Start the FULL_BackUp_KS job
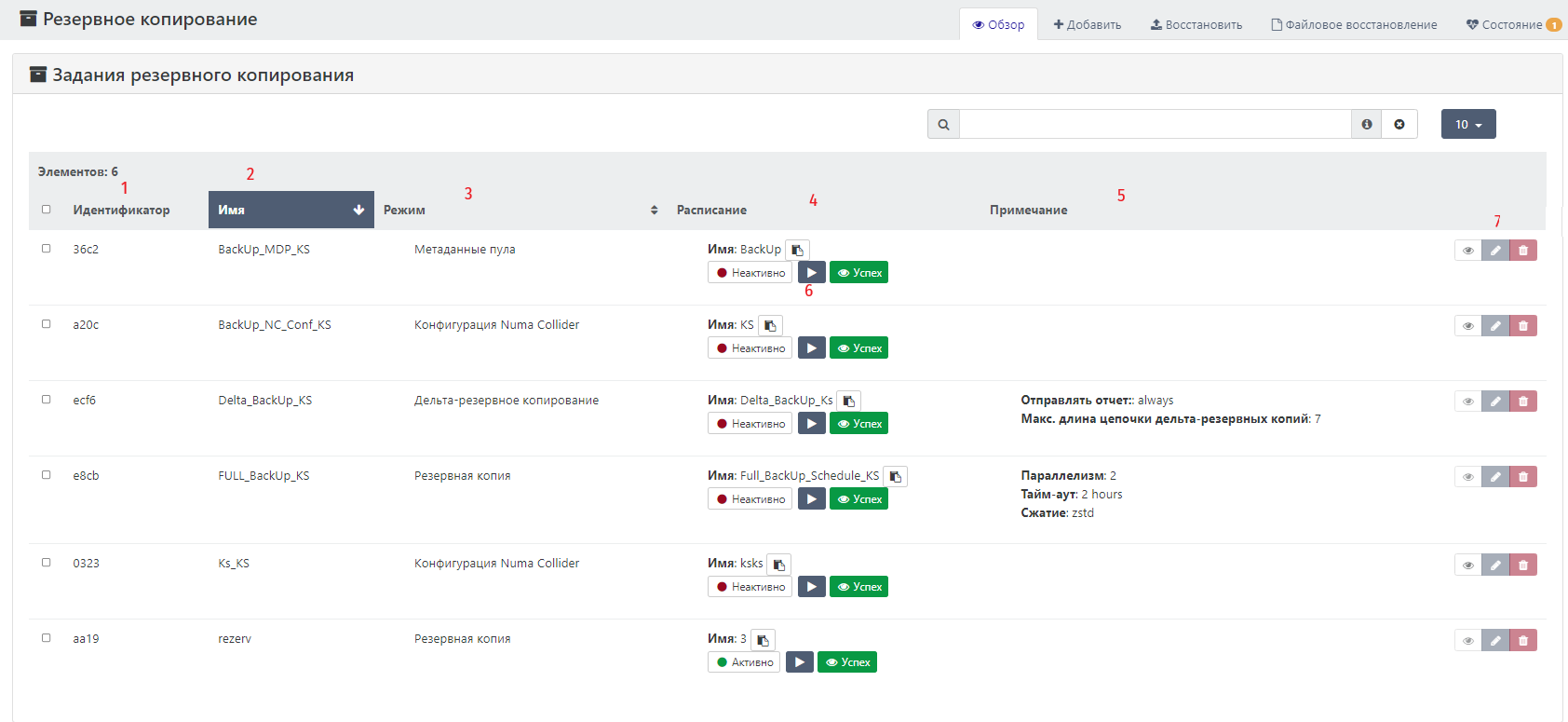 [x=812, y=499]
